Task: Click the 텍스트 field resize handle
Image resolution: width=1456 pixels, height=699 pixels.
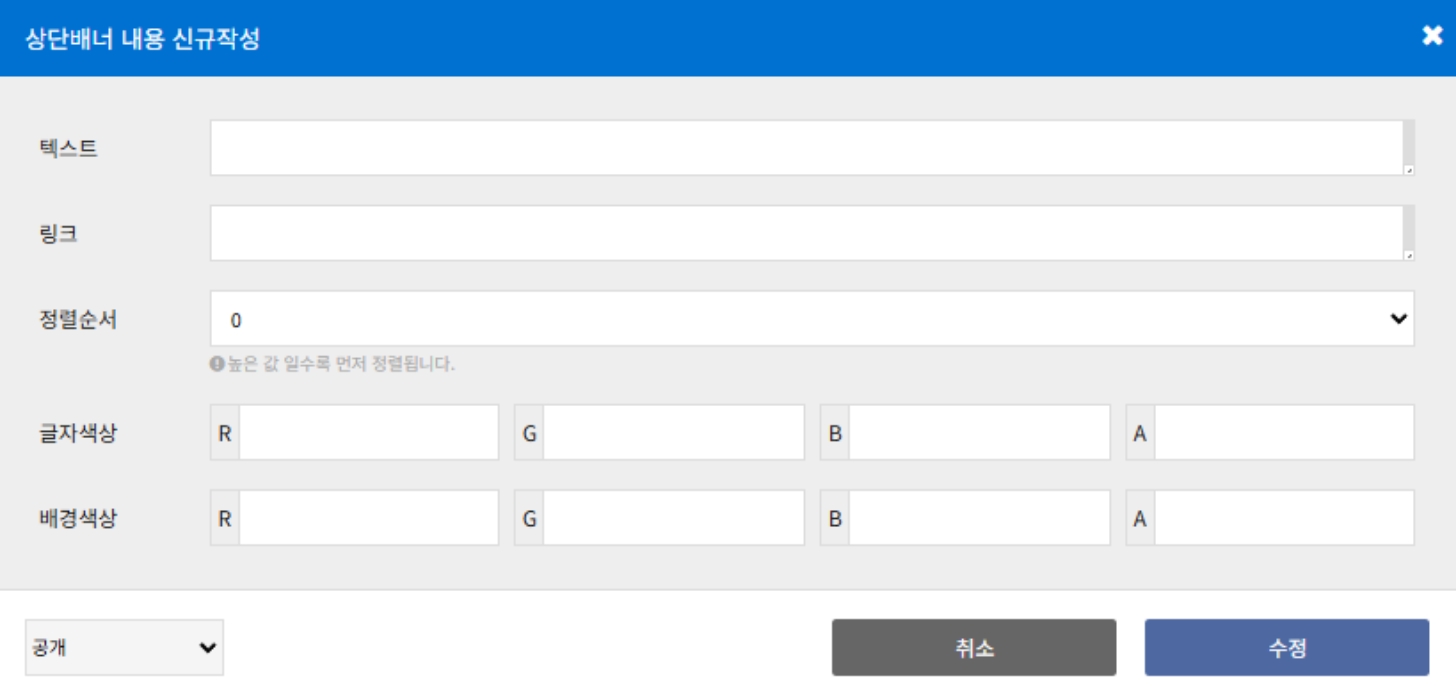Action: (x=1409, y=170)
